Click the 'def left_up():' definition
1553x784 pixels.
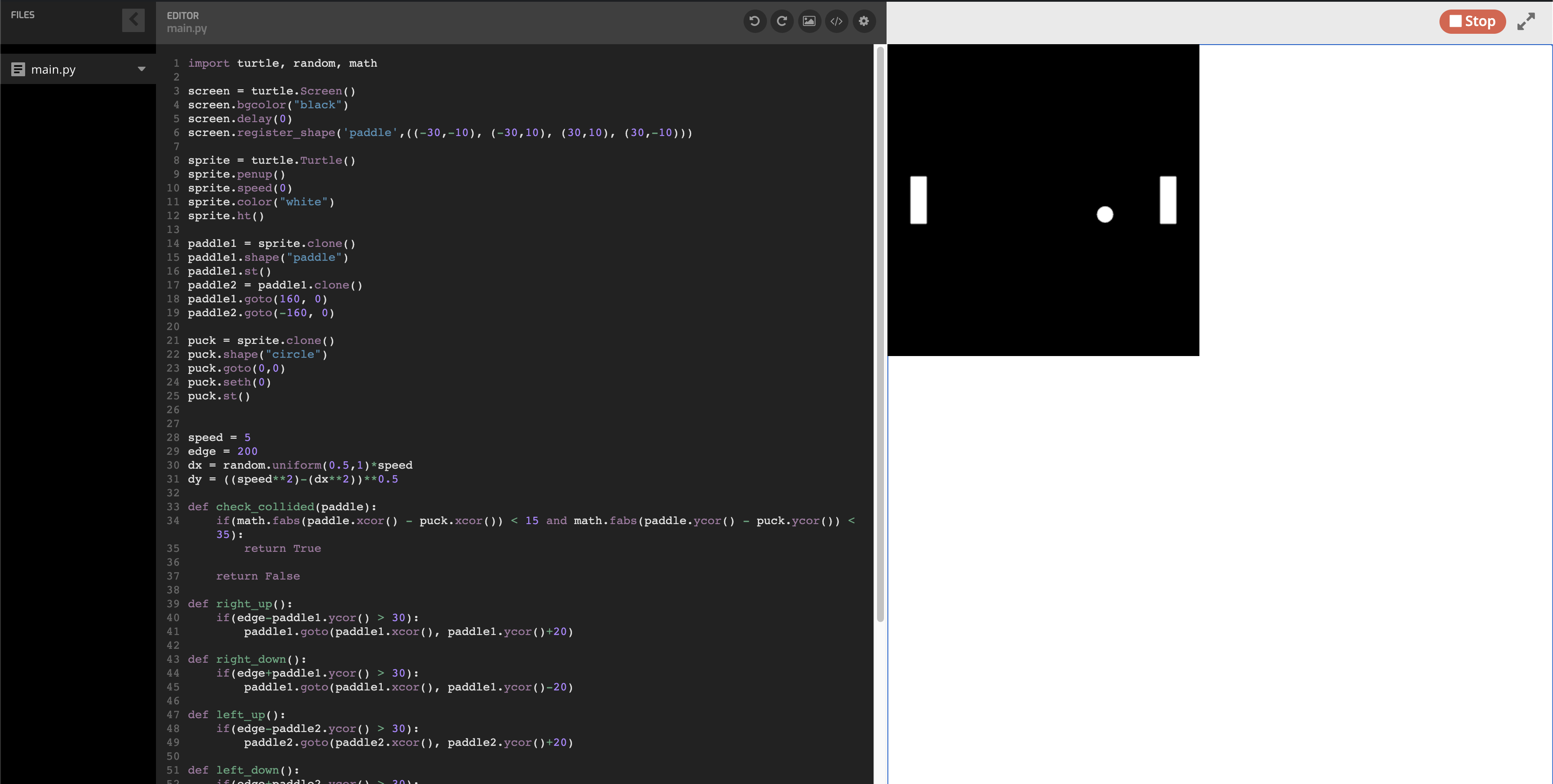pos(236,715)
